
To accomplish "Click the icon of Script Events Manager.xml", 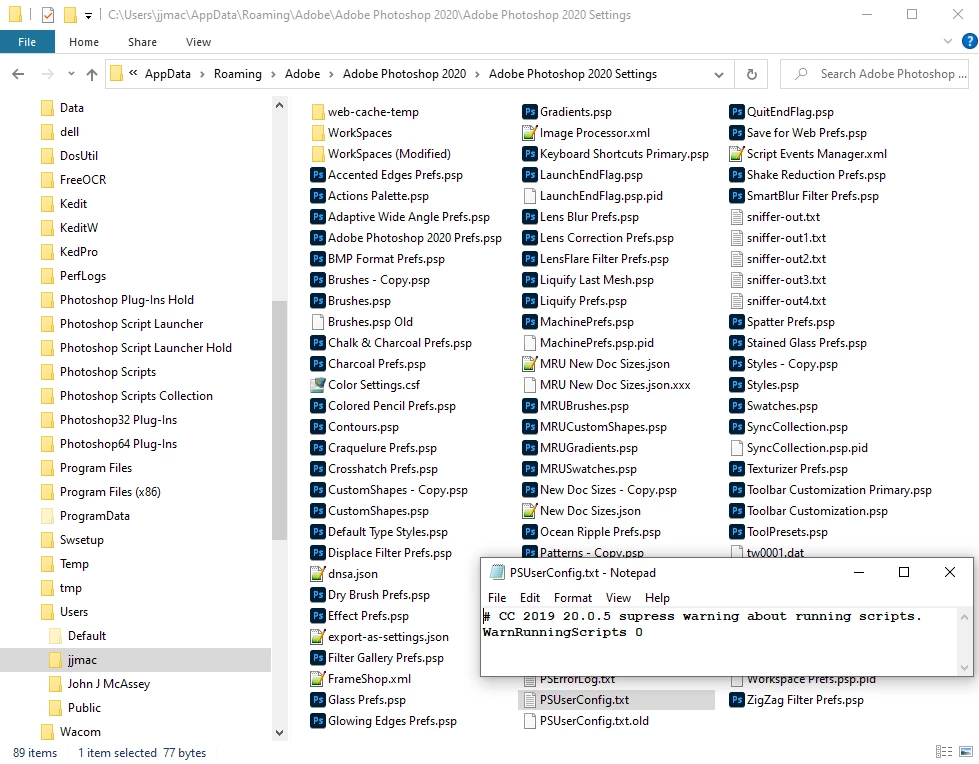I will tap(737, 154).
